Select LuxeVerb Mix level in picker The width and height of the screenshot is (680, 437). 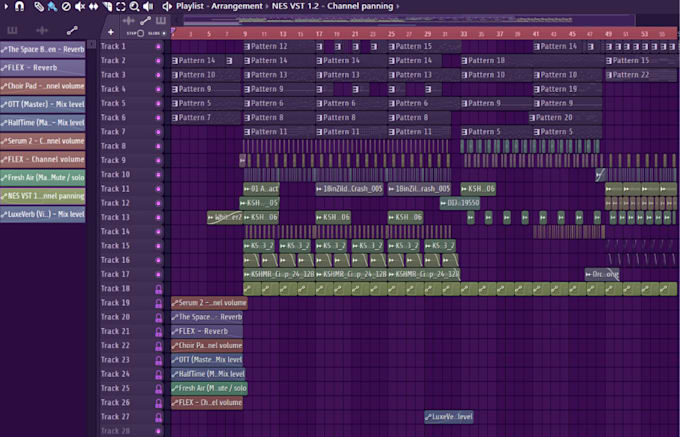pos(42,214)
